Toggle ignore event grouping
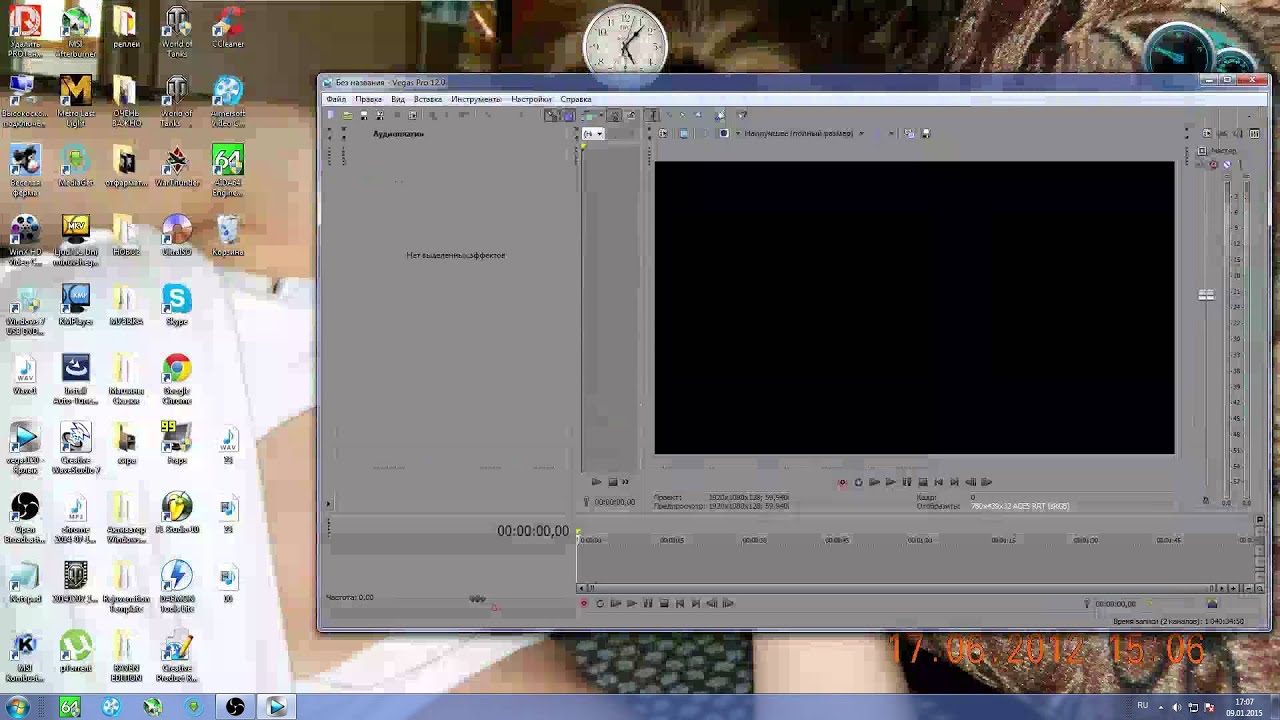This screenshot has width=1280, height=720. tap(631, 115)
